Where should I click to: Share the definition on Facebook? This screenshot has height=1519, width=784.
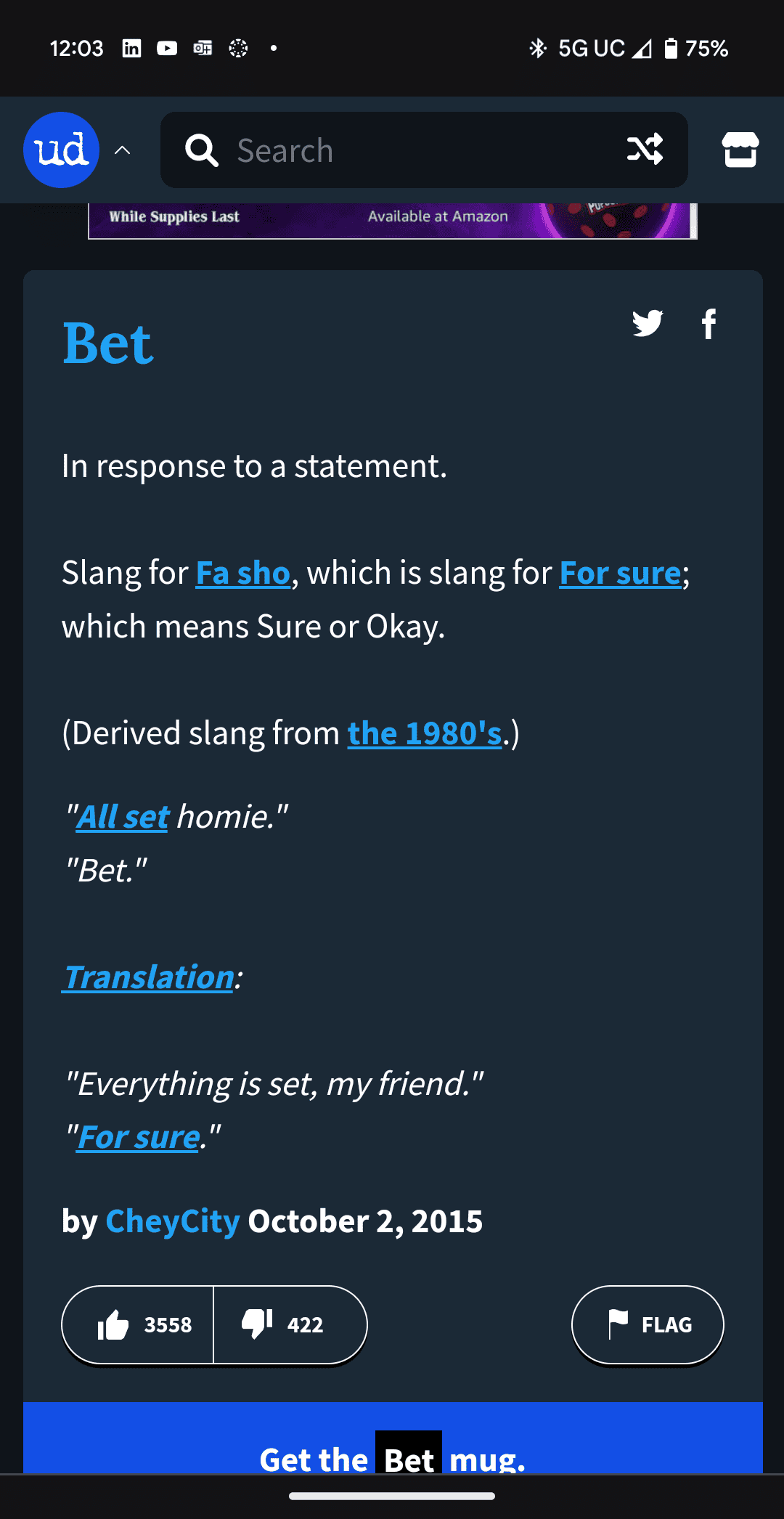point(709,325)
